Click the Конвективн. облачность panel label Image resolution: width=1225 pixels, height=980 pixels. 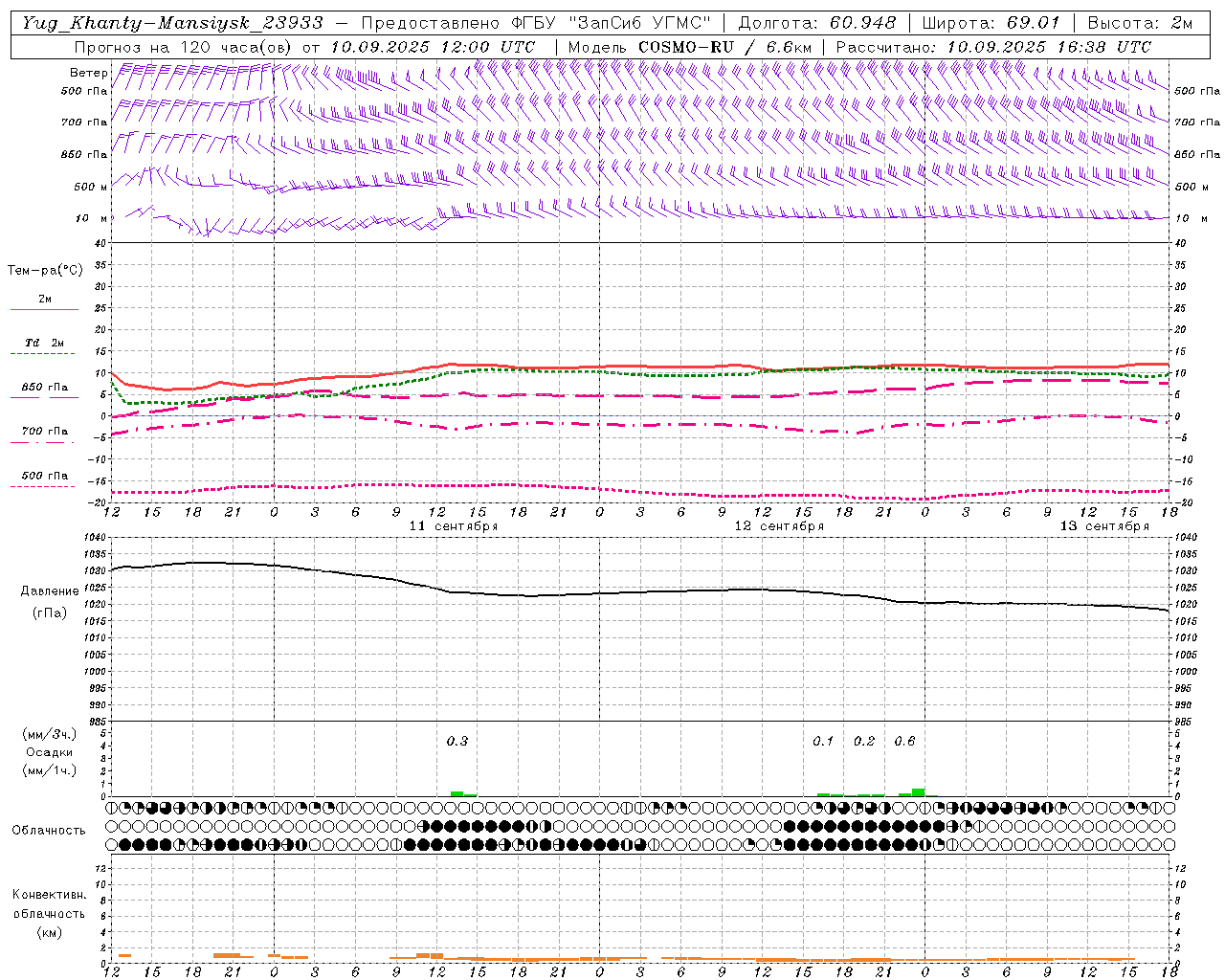click(x=49, y=904)
